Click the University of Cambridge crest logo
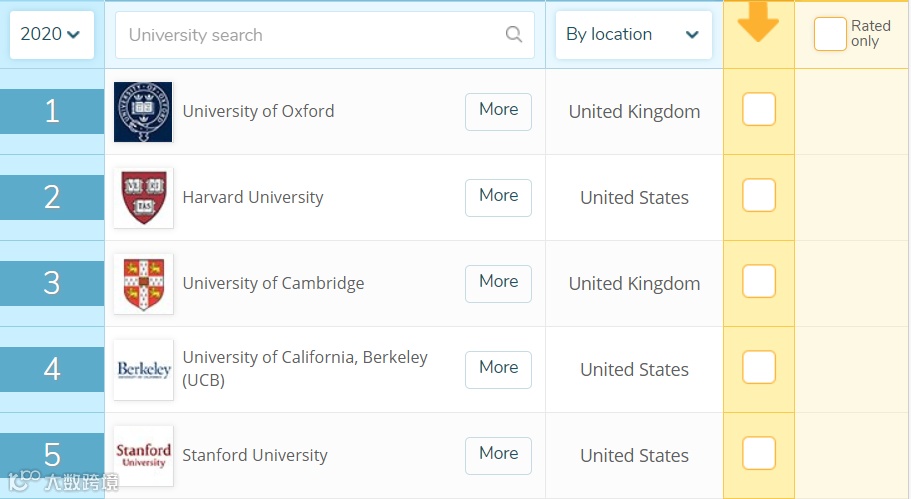This screenshot has width=911, height=499. (x=143, y=283)
